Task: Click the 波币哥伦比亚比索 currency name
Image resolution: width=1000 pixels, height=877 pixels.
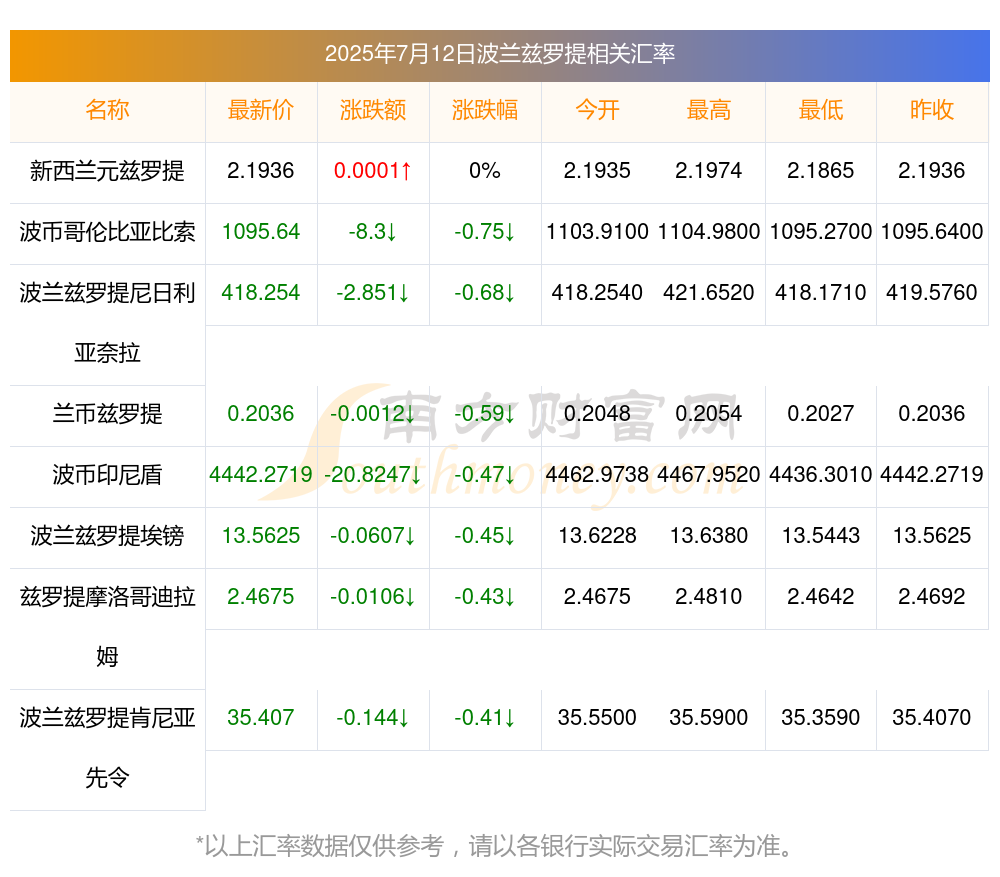Action: click(107, 232)
